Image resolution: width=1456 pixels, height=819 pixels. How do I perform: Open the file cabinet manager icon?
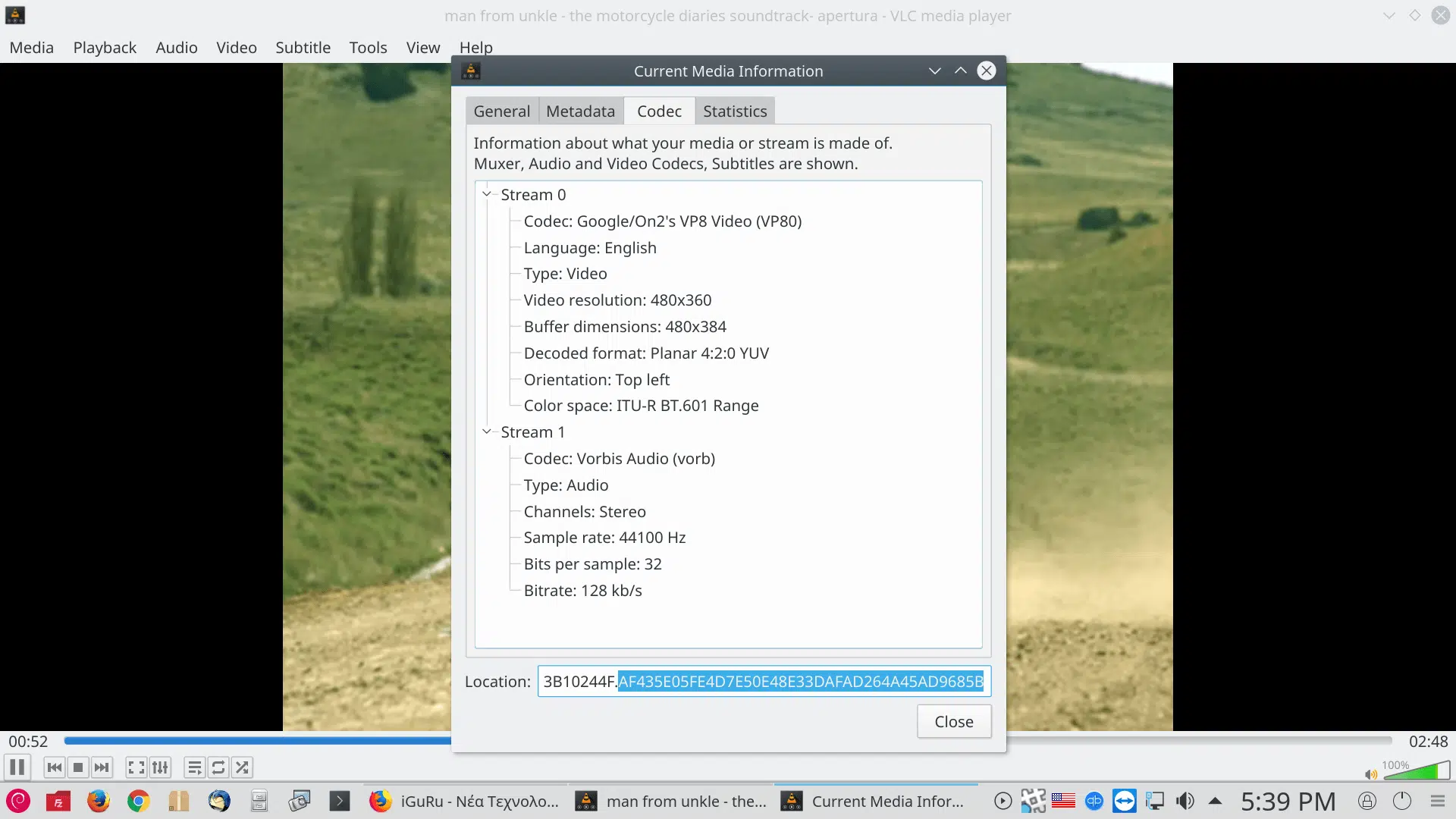click(259, 801)
